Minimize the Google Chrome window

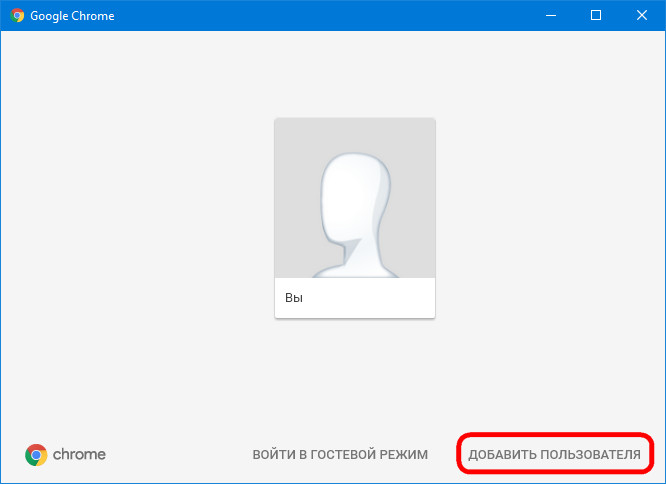point(551,16)
